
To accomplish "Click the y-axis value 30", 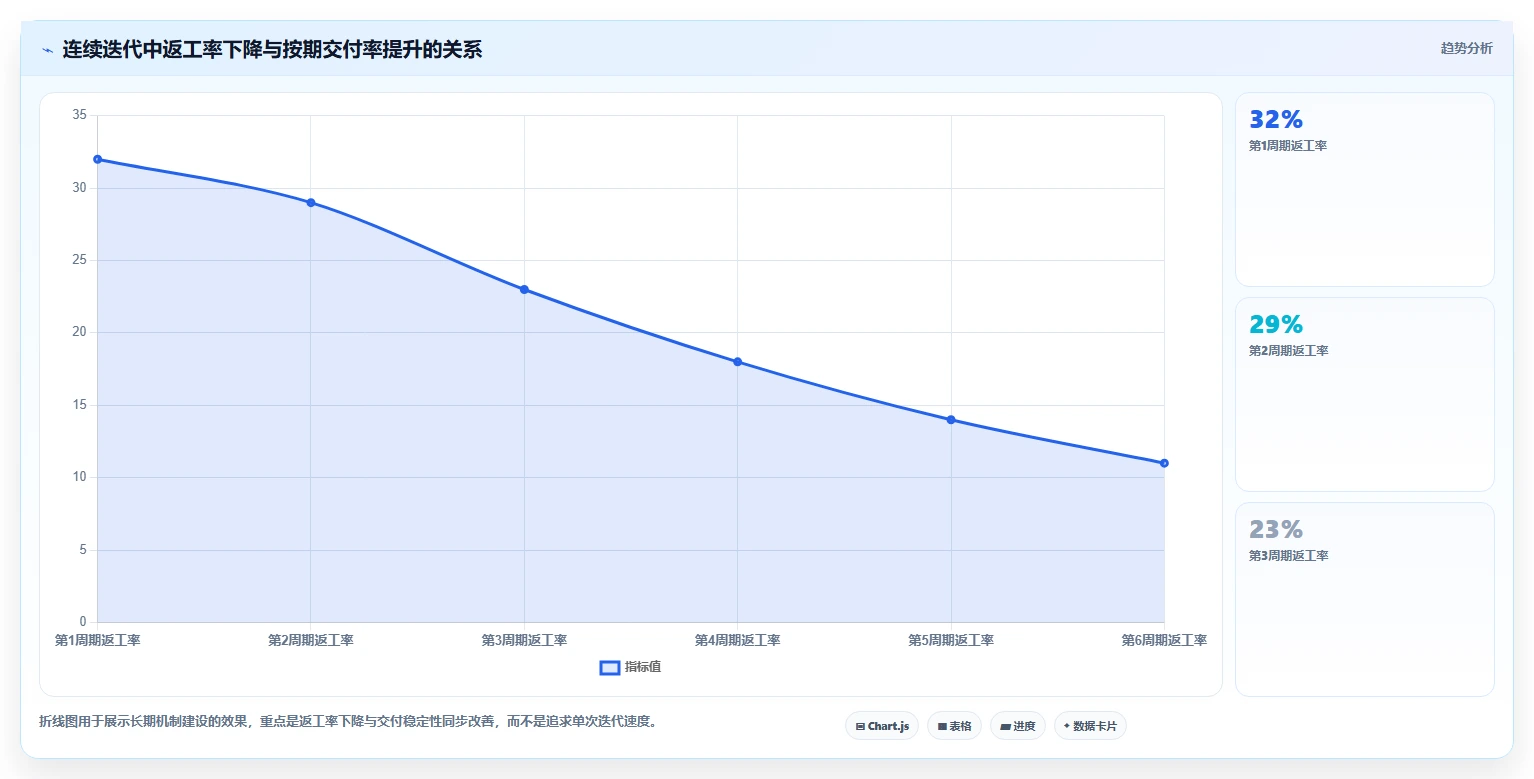I will (x=80, y=188).
